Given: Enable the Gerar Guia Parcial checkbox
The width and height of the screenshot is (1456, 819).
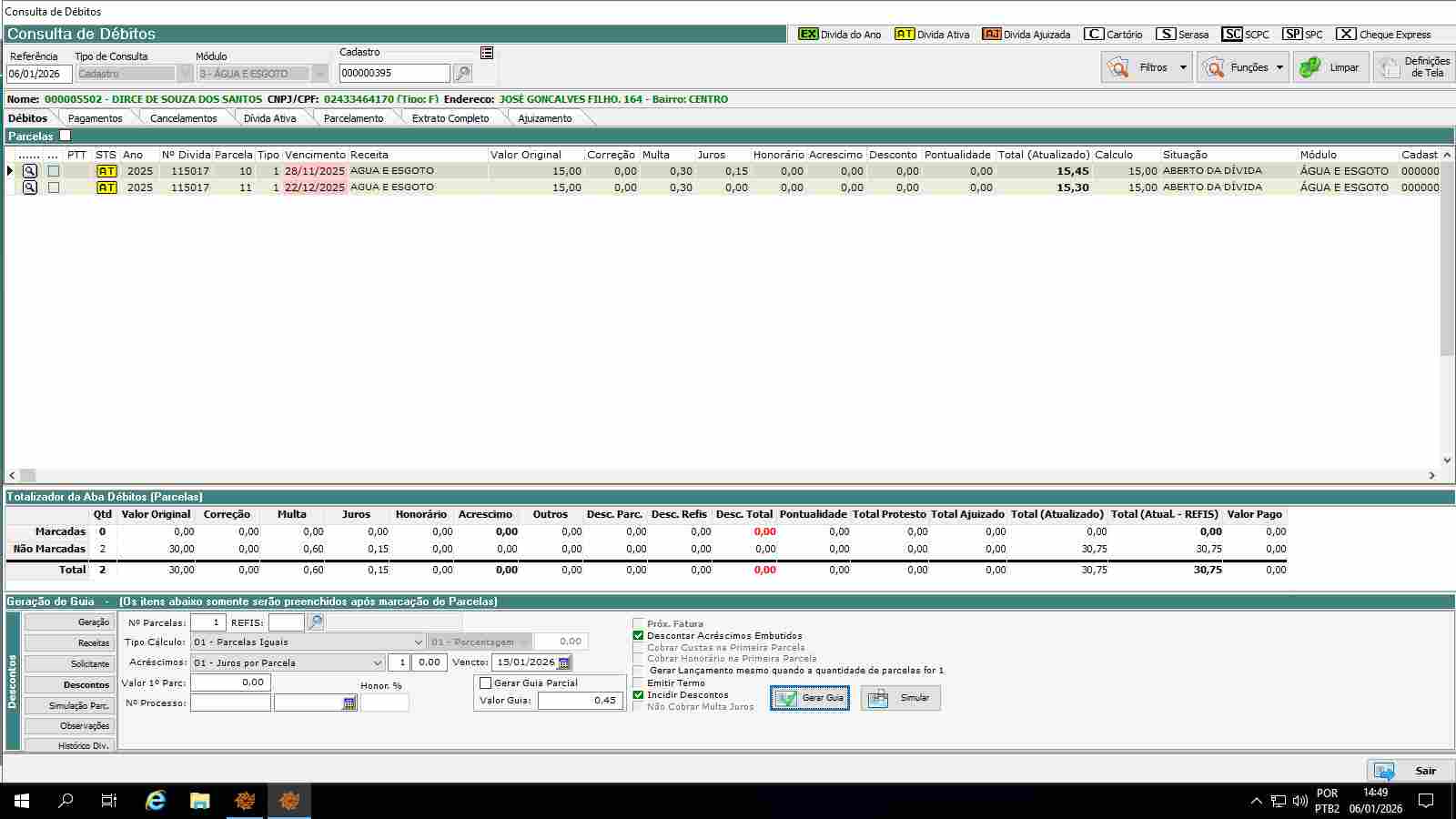Looking at the screenshot, I should click(x=486, y=683).
